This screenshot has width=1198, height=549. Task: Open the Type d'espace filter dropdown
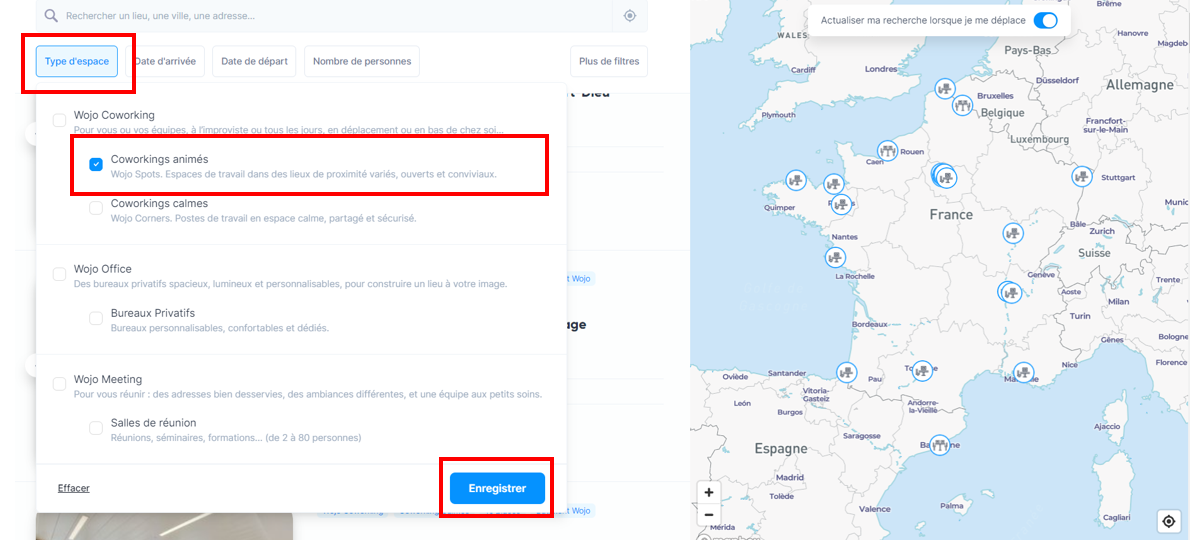[77, 61]
